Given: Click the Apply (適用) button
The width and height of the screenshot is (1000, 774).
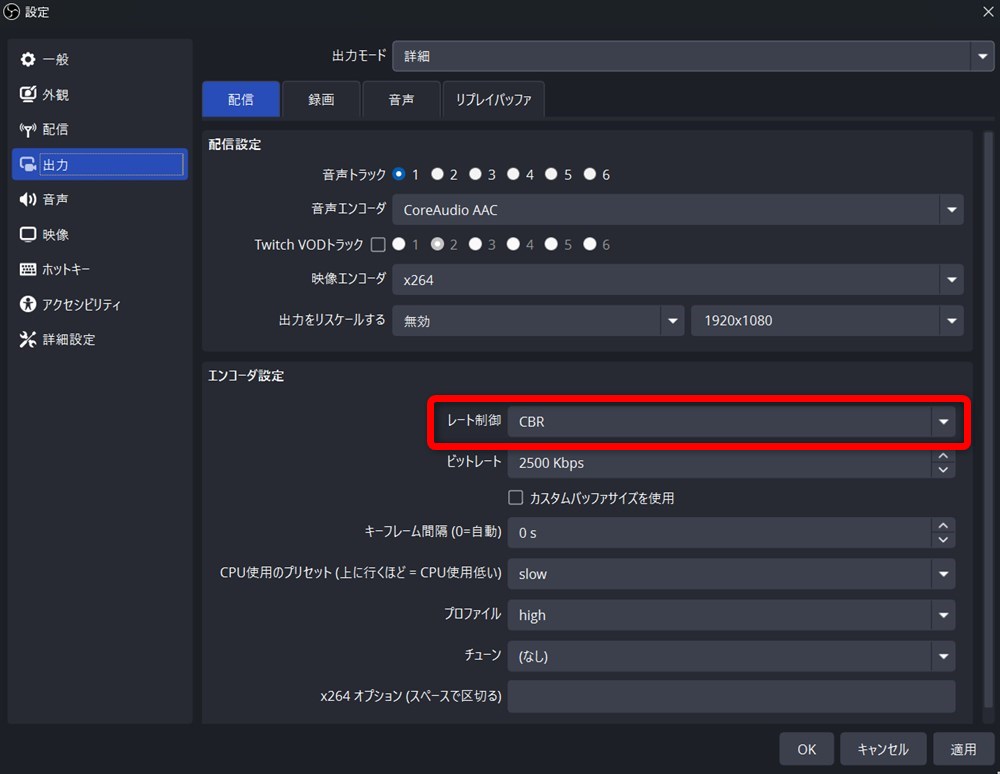Looking at the screenshot, I should pyautogui.click(x=963, y=749).
